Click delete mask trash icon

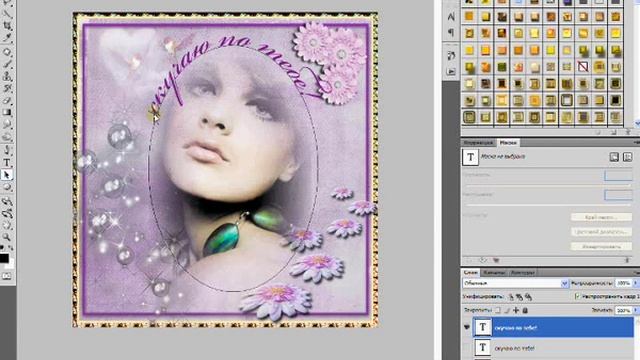(627, 260)
